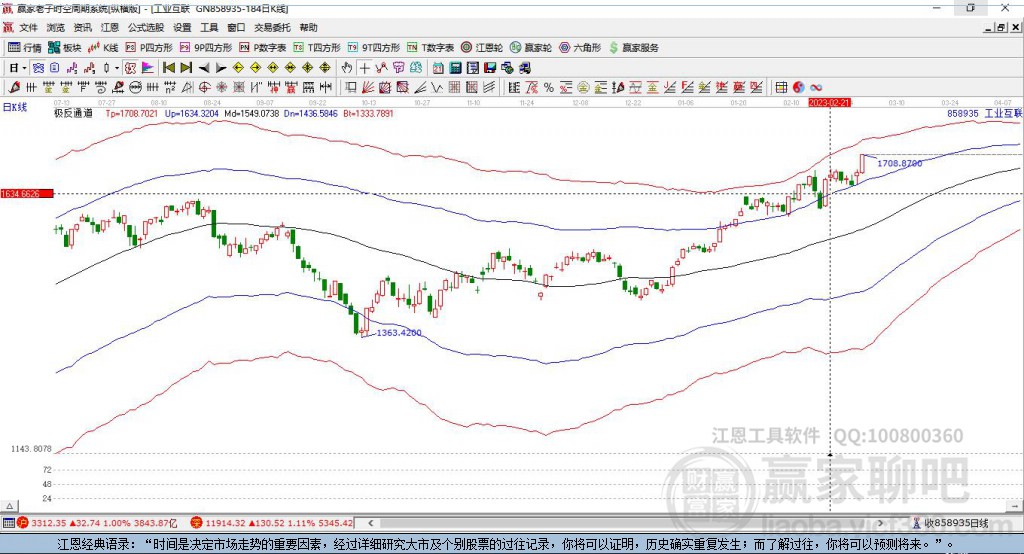Image resolution: width=1024 pixels, height=554 pixels.
Task: Open the P数字表 tool
Action: point(263,48)
